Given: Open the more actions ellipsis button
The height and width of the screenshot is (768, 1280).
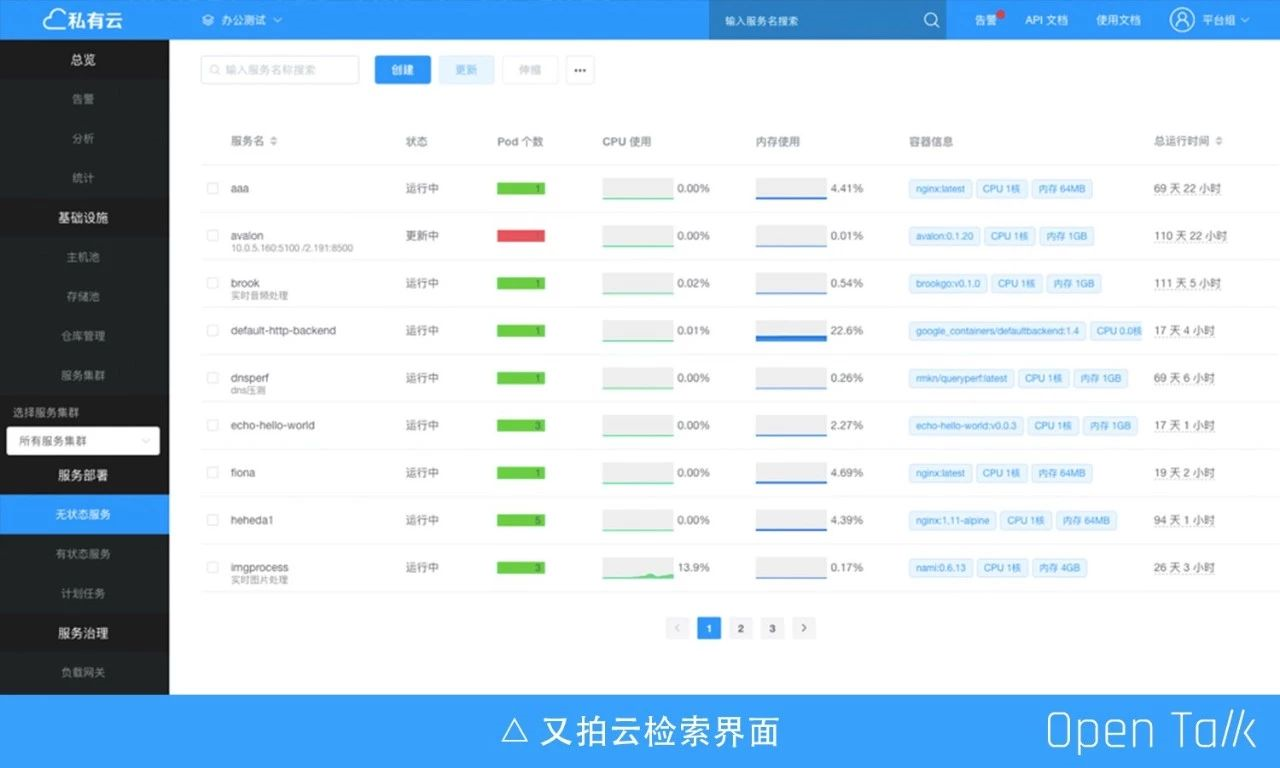Looking at the screenshot, I should coord(580,70).
